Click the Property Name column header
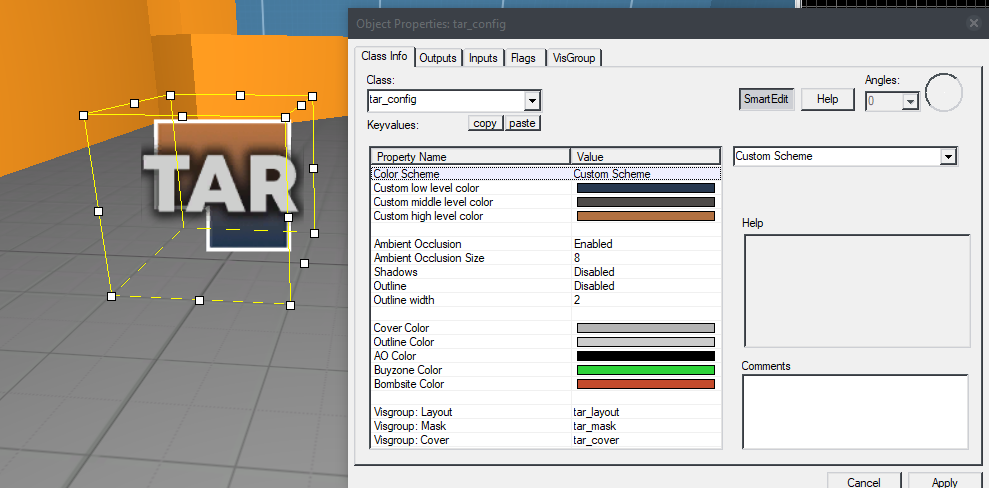 tap(471, 156)
